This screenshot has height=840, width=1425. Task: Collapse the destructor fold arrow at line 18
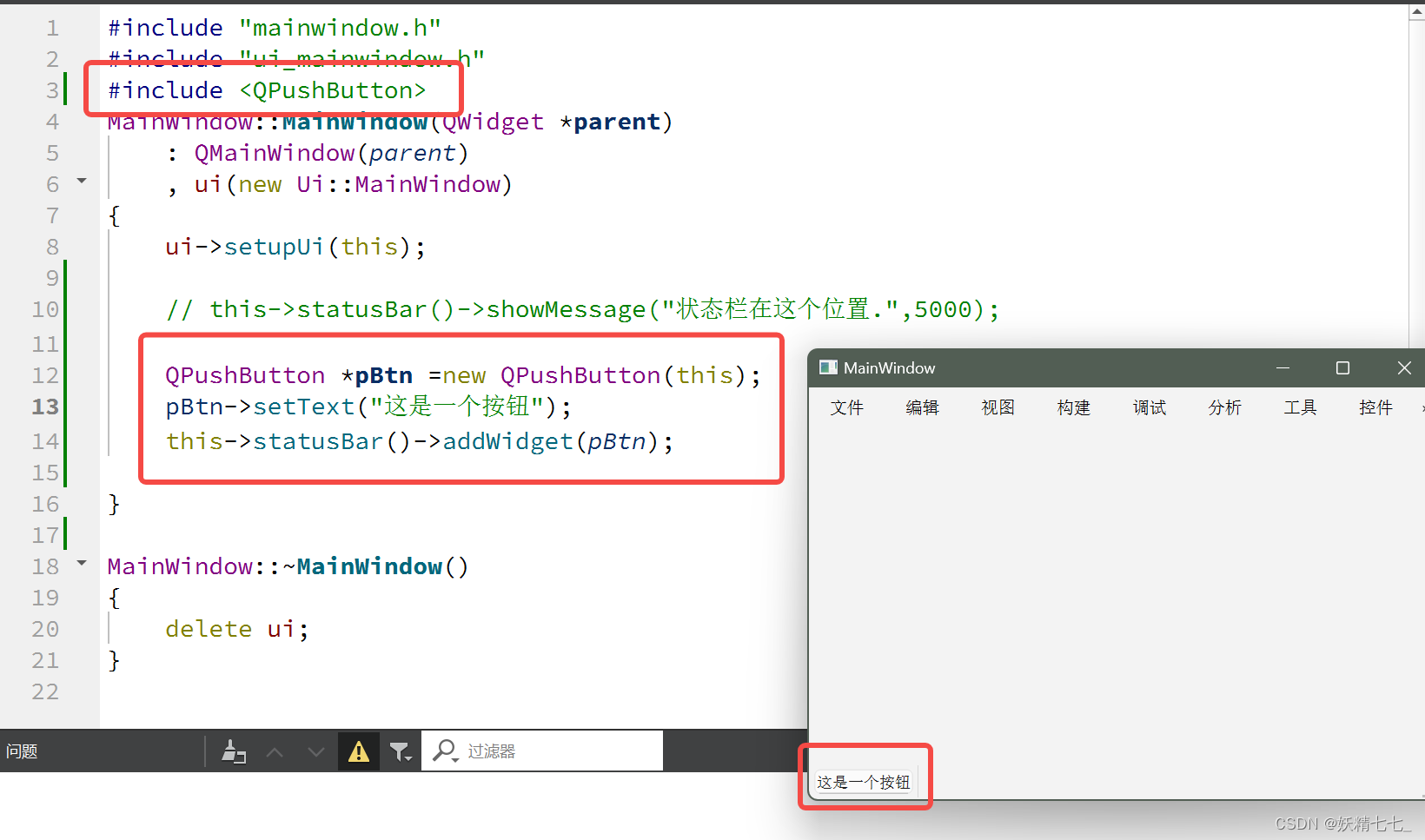[82, 563]
